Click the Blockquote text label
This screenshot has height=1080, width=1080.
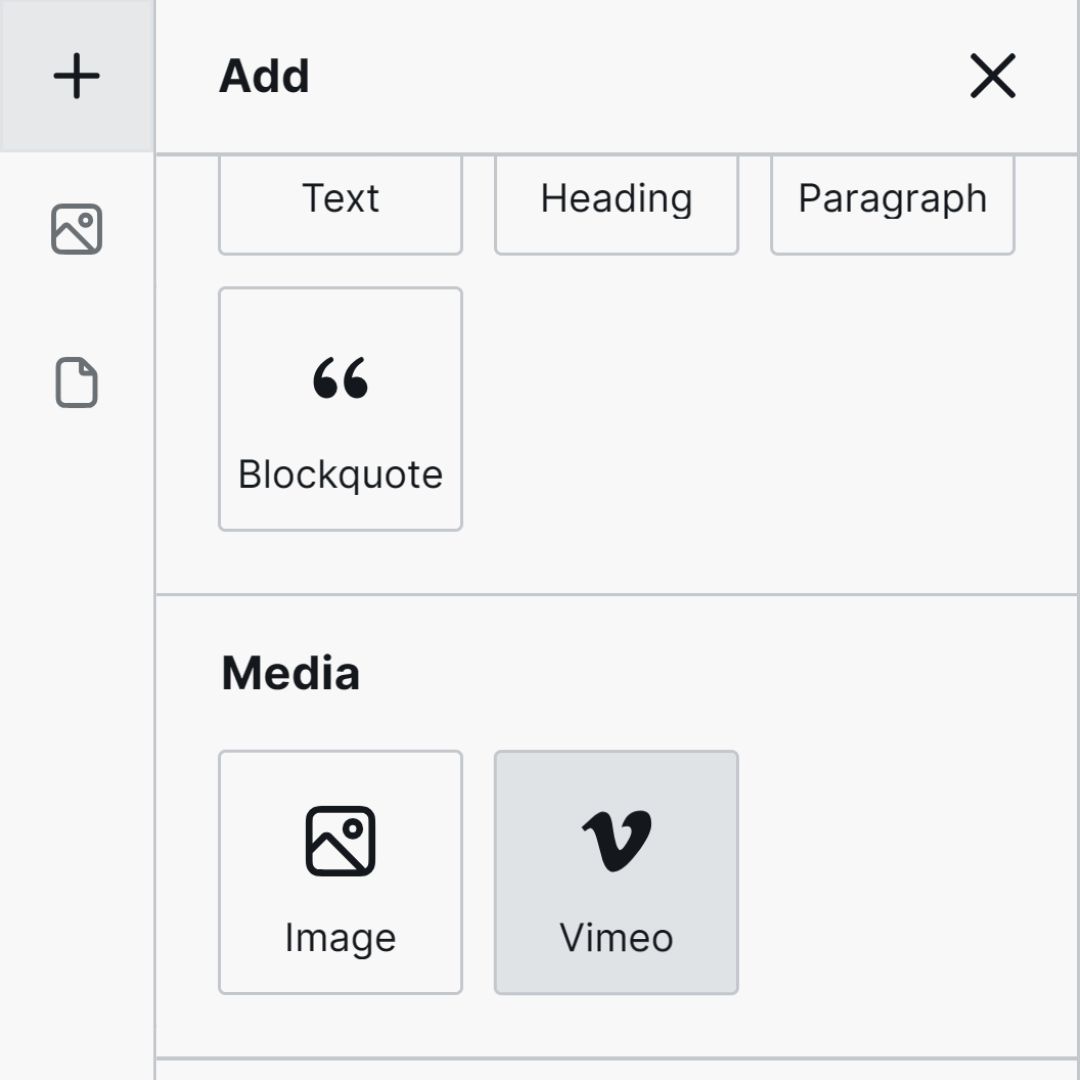(340, 475)
